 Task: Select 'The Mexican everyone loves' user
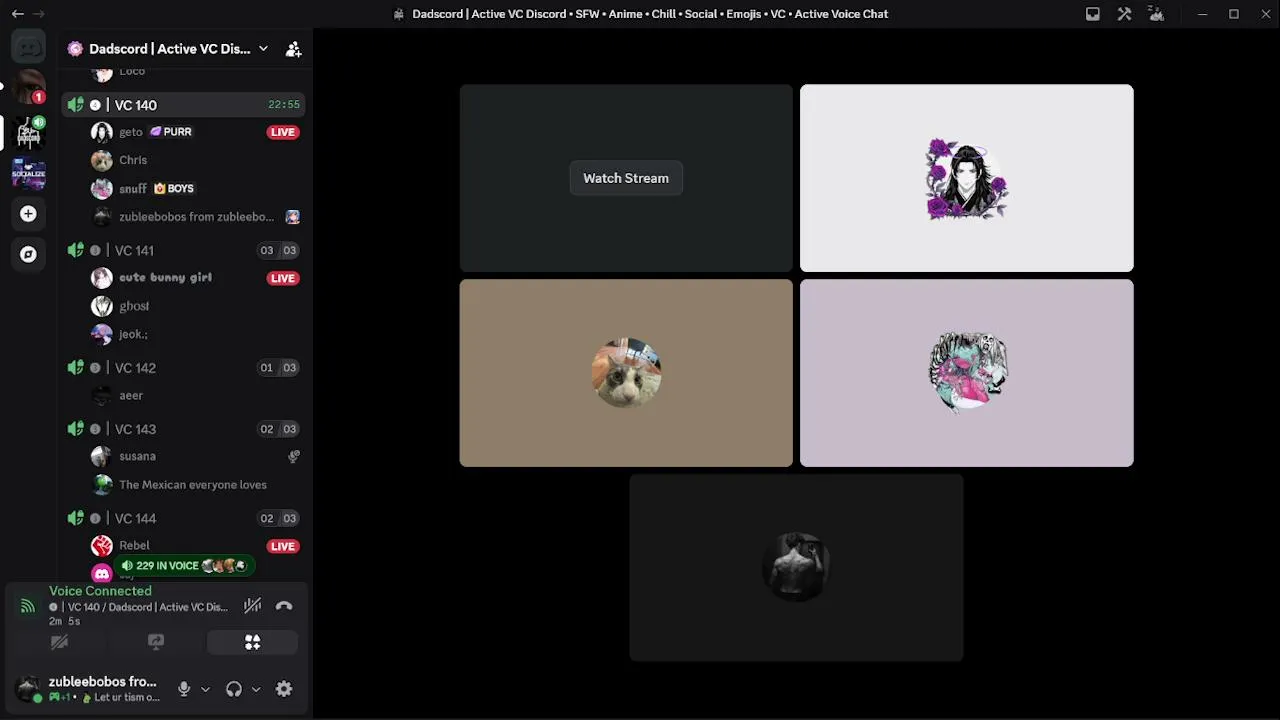(x=196, y=485)
